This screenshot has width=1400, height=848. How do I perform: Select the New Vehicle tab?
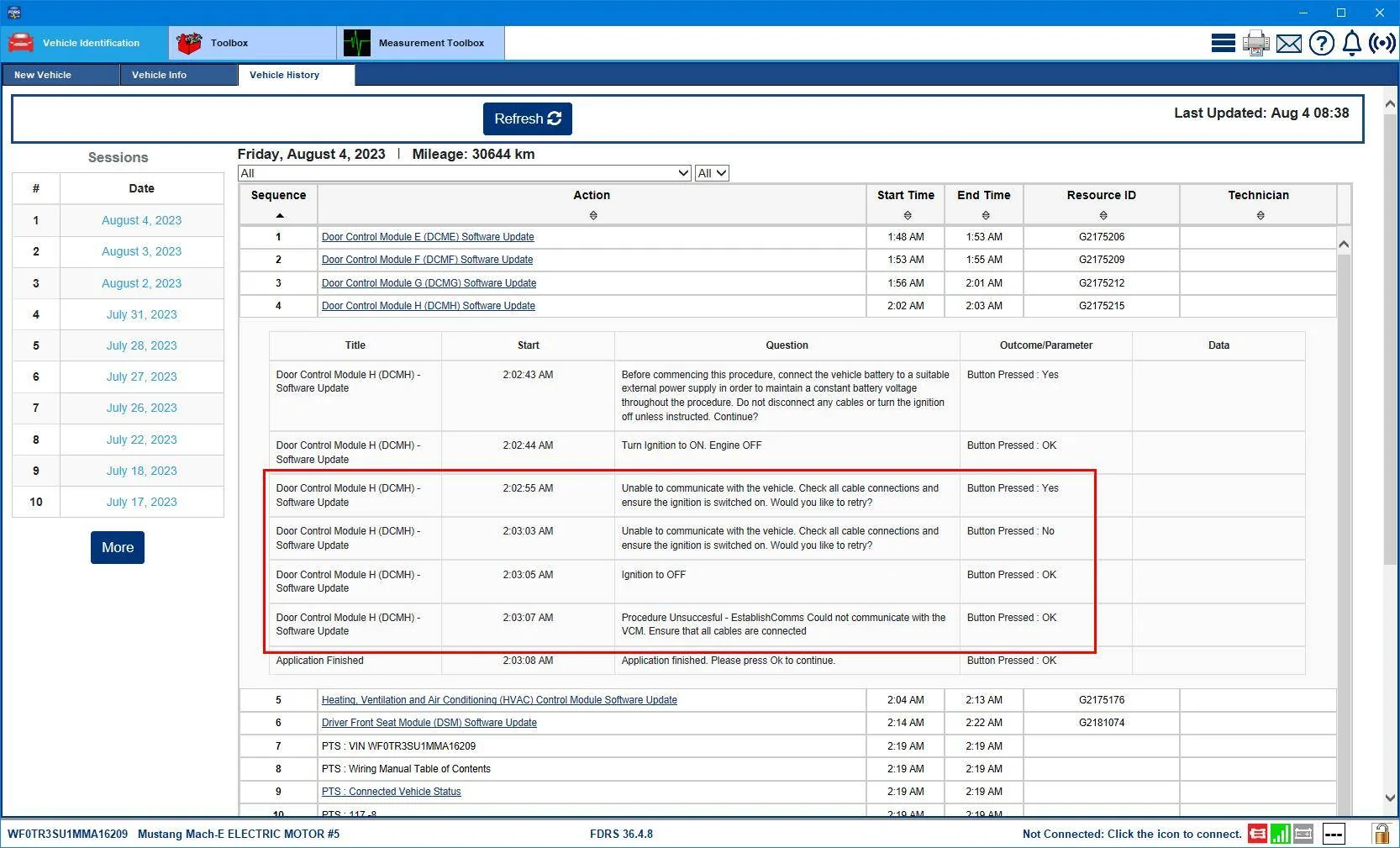click(x=61, y=75)
